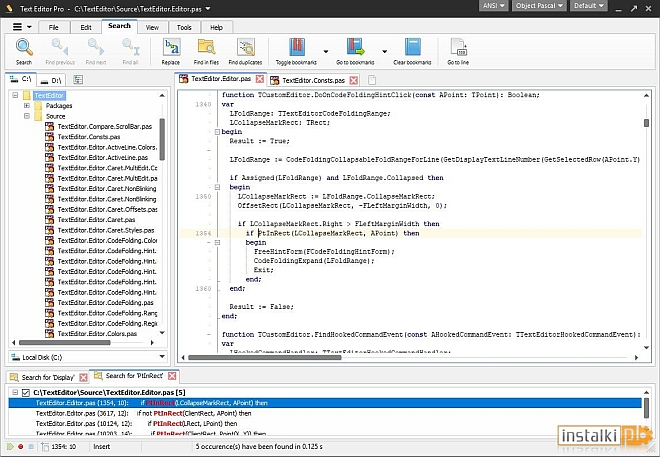Click the blue stop macro icon in status bar

click(31, 446)
